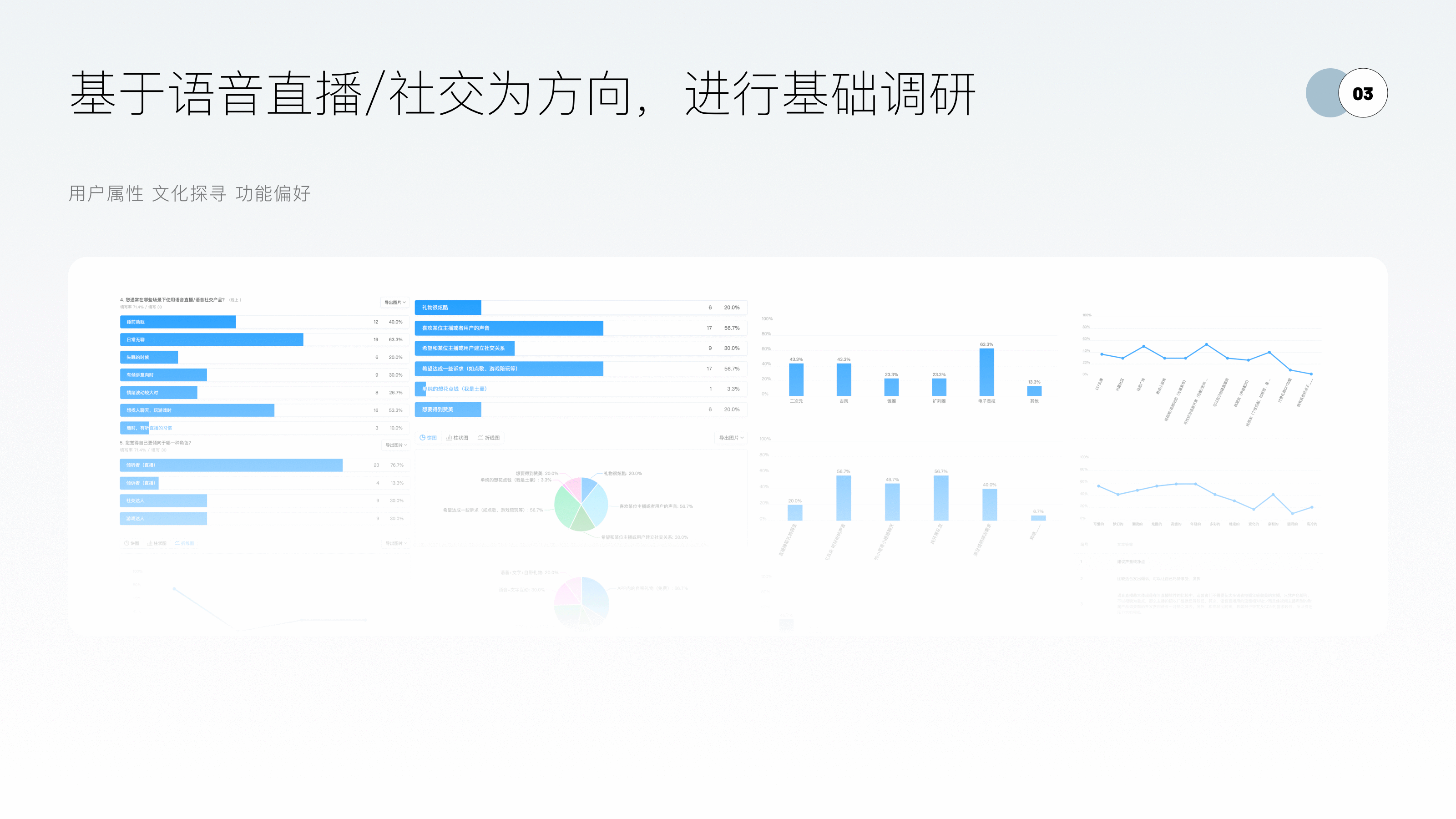The width and height of the screenshot is (1456, 819).
Task: Open the 导出图片 dropdown for question 5
Action: point(396,445)
